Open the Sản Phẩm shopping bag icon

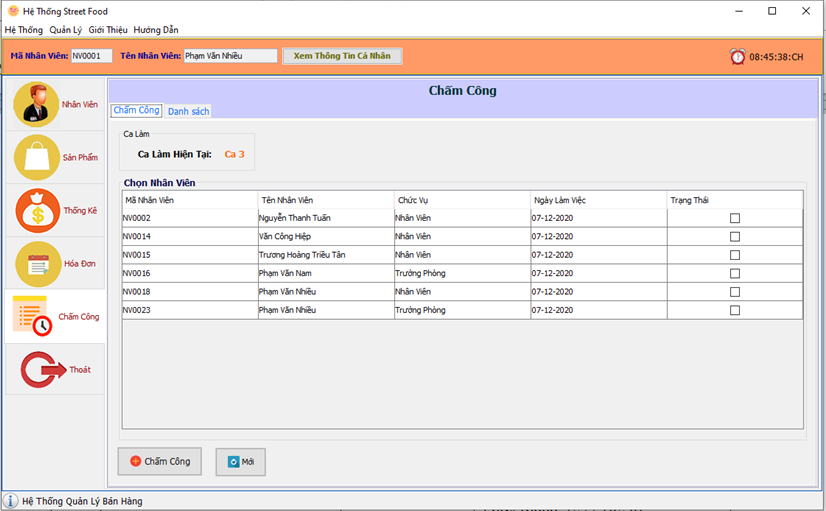click(37, 157)
